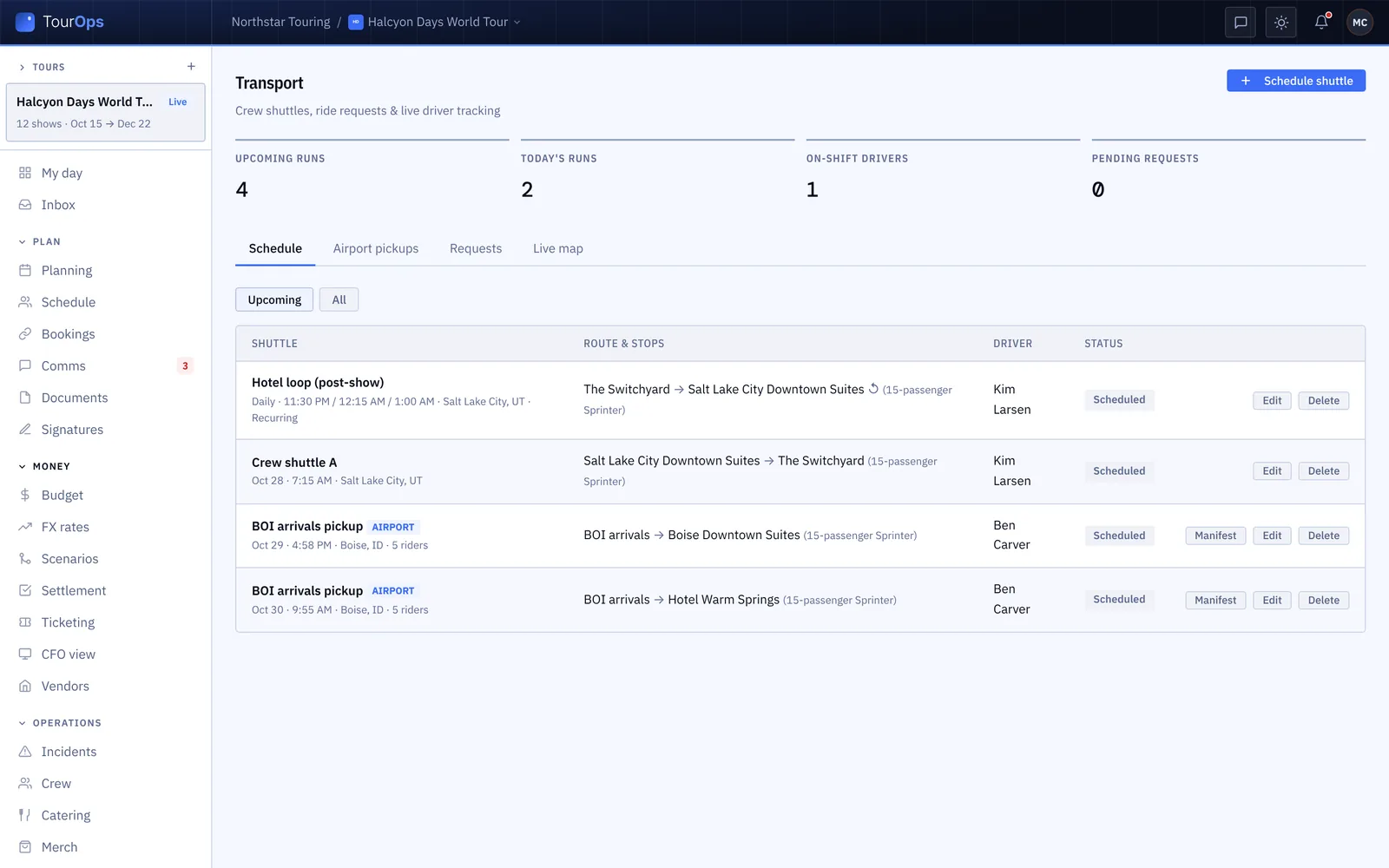Open Inbox in sidebar
1389x868 pixels.
105,205
